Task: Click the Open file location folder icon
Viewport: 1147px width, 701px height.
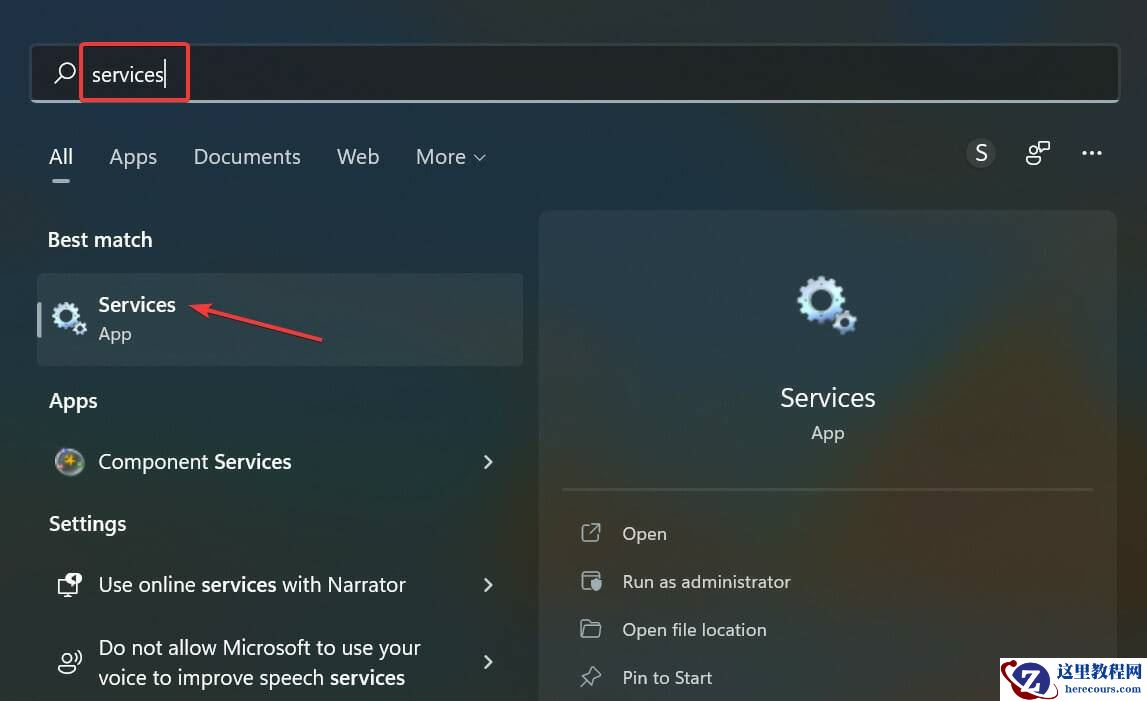Action: tap(592, 629)
